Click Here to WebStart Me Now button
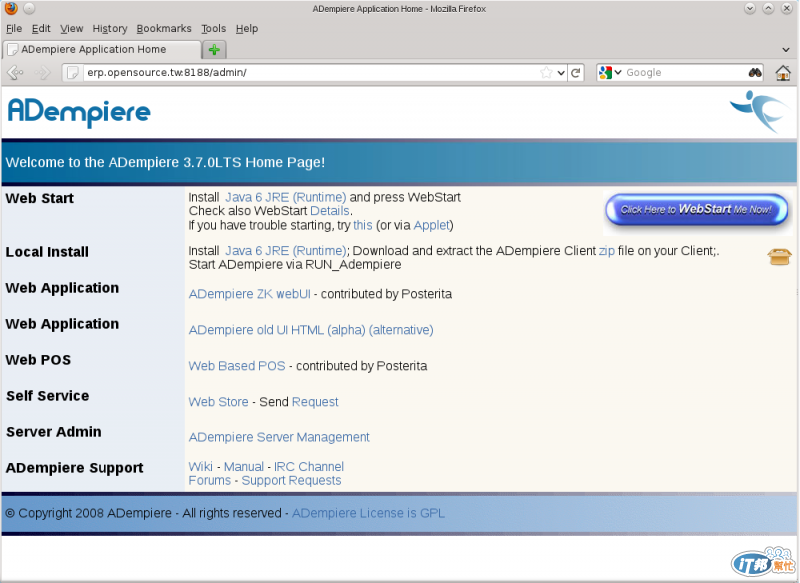 696,210
